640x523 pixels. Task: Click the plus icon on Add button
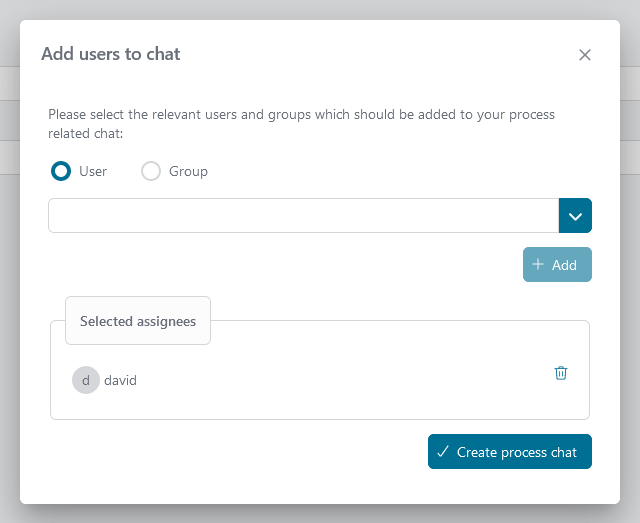coord(538,265)
